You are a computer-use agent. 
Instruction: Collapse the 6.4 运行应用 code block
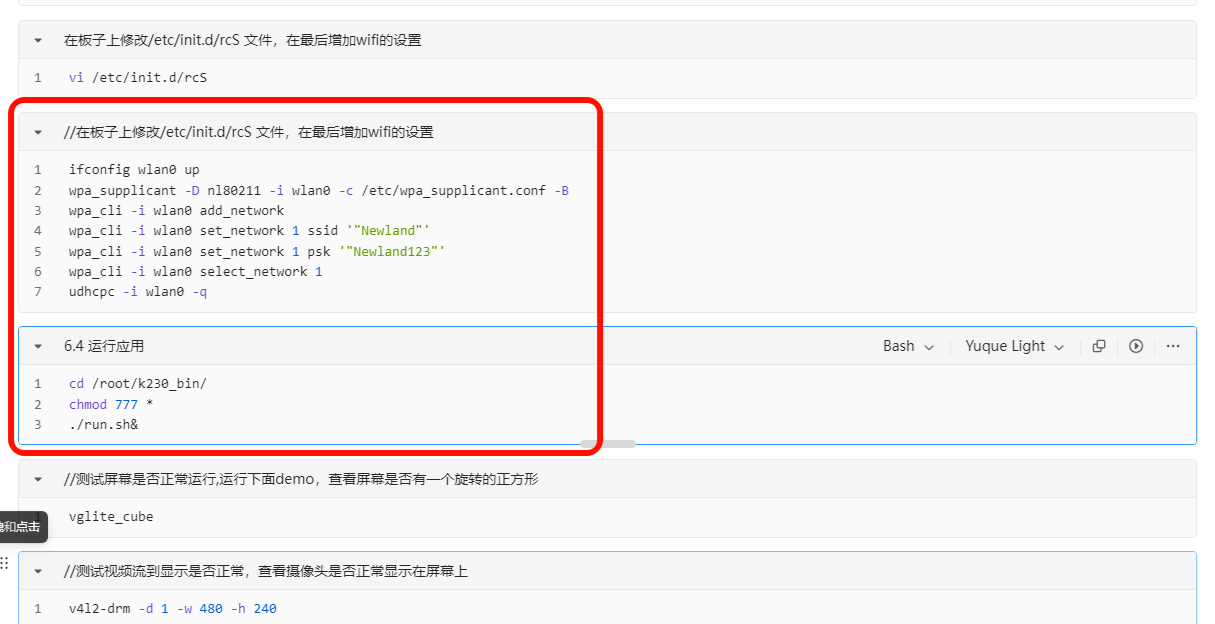coord(39,346)
